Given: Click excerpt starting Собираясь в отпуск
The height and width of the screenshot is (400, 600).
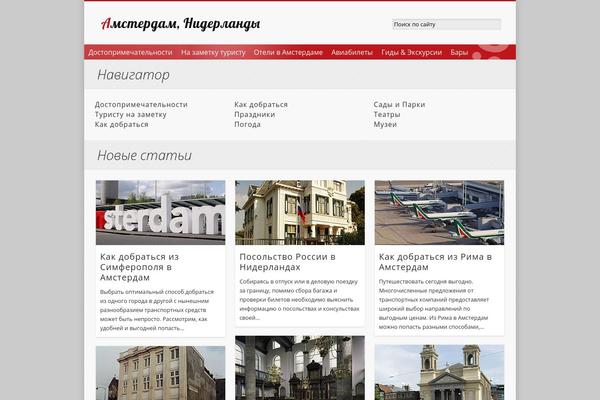Looking at the screenshot, I should click(x=299, y=300).
